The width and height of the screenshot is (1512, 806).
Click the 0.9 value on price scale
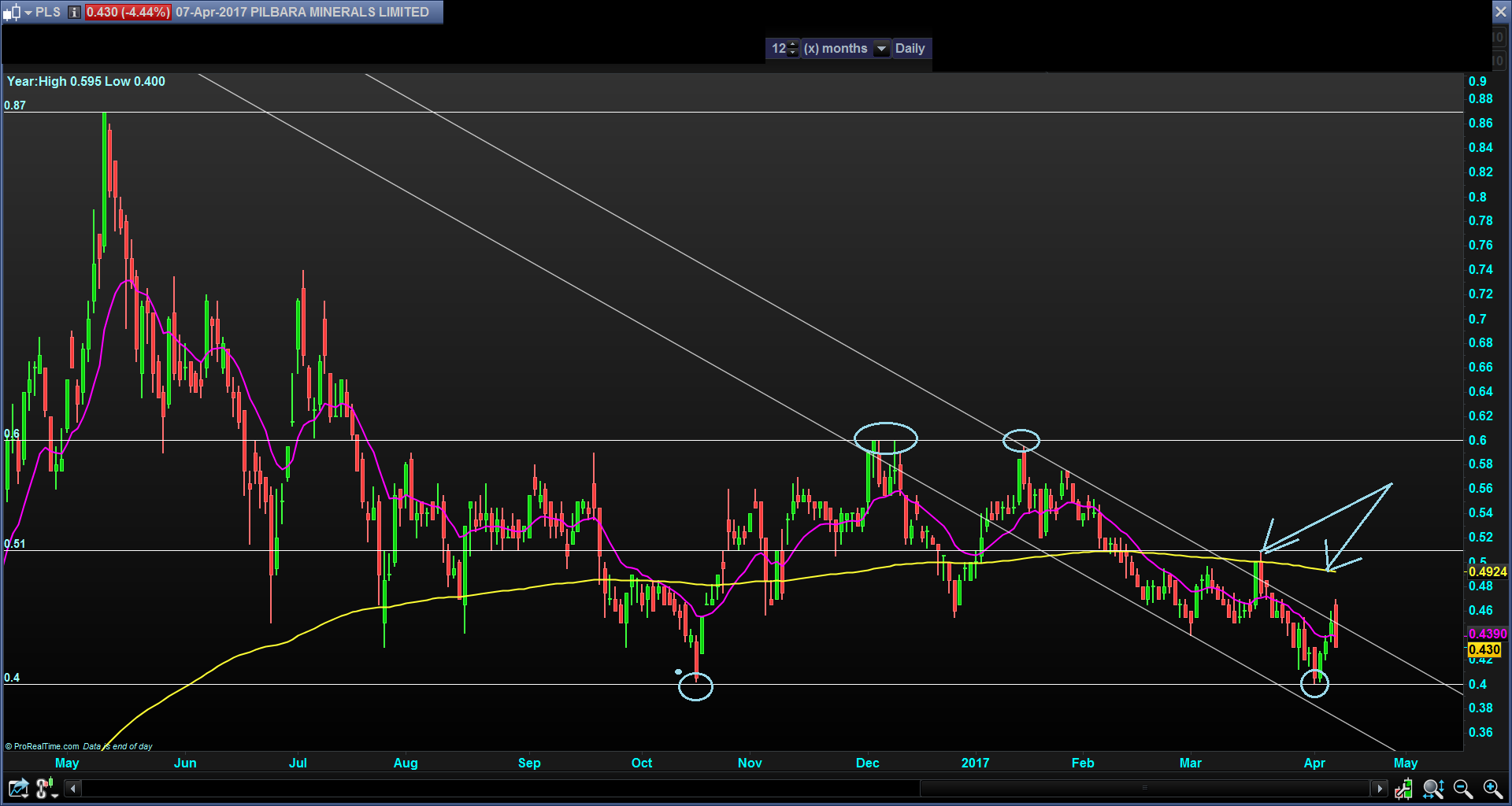[1477, 82]
